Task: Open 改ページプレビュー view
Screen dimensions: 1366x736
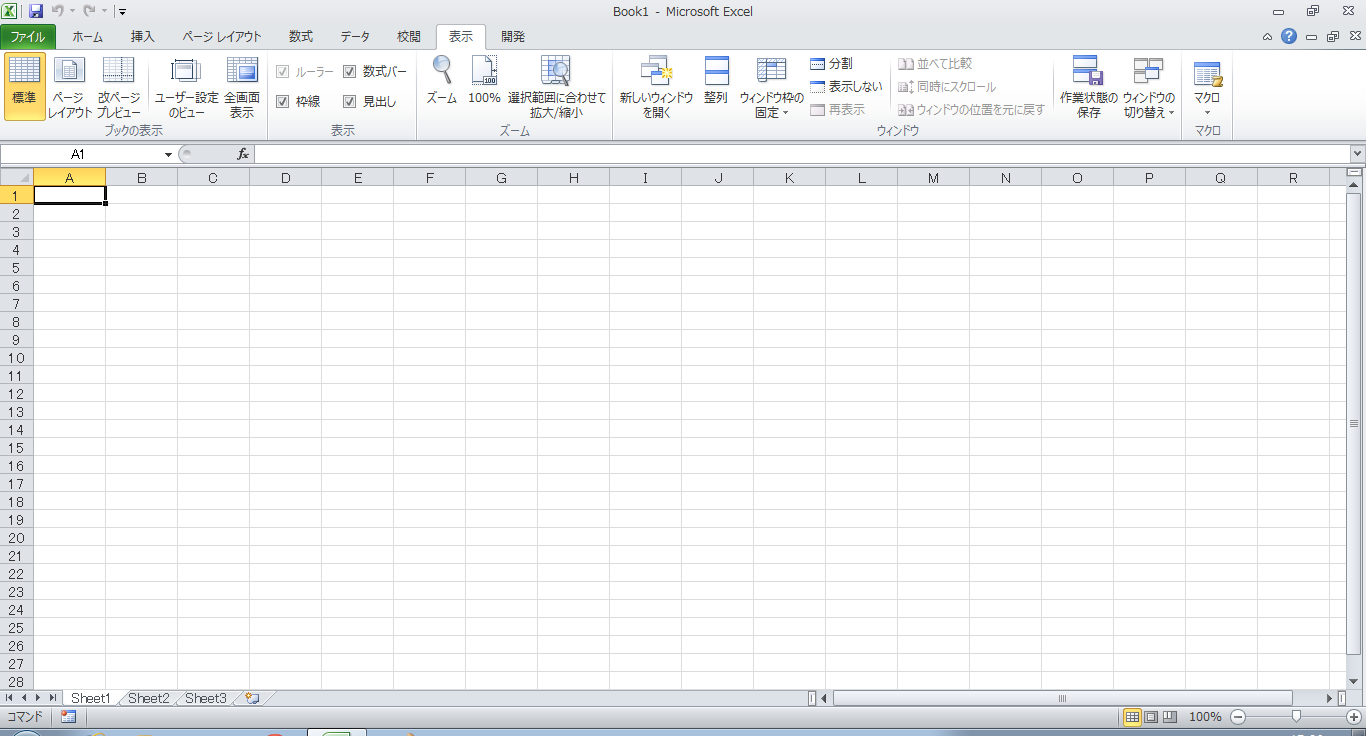Action: [118, 72]
